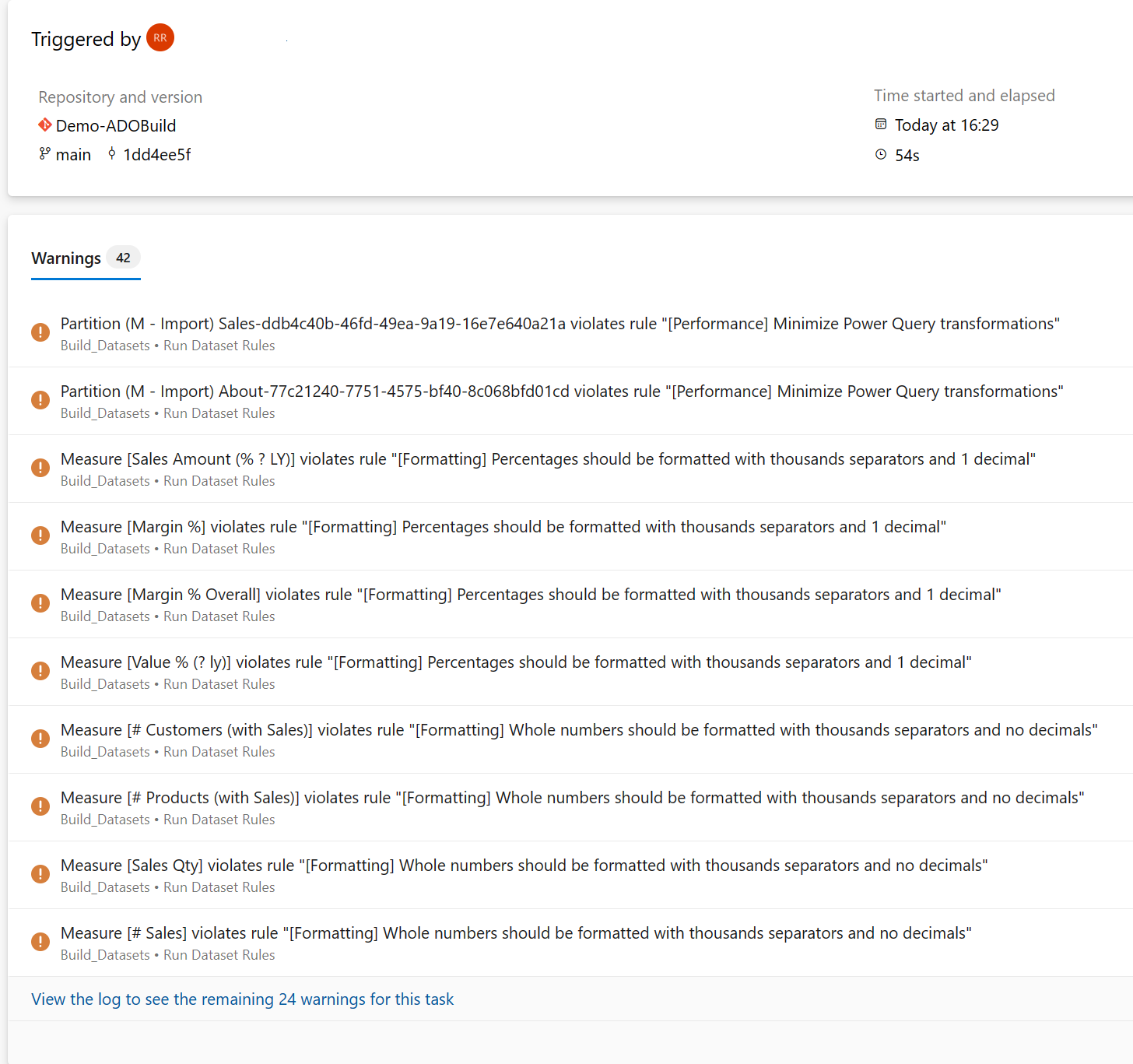The height and width of the screenshot is (1064, 1133).
Task: Click warning icon for Sales partition violation
Action: pyautogui.click(x=40, y=332)
